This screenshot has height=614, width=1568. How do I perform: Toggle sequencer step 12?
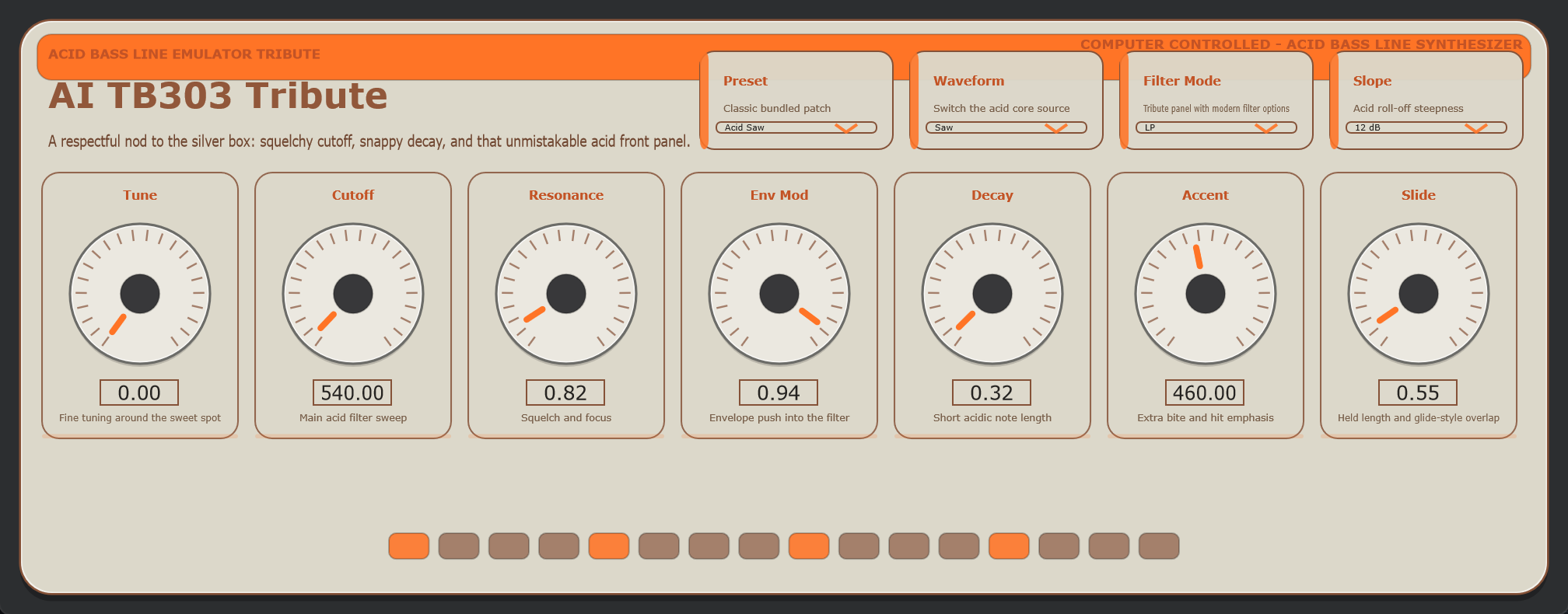coord(959,546)
